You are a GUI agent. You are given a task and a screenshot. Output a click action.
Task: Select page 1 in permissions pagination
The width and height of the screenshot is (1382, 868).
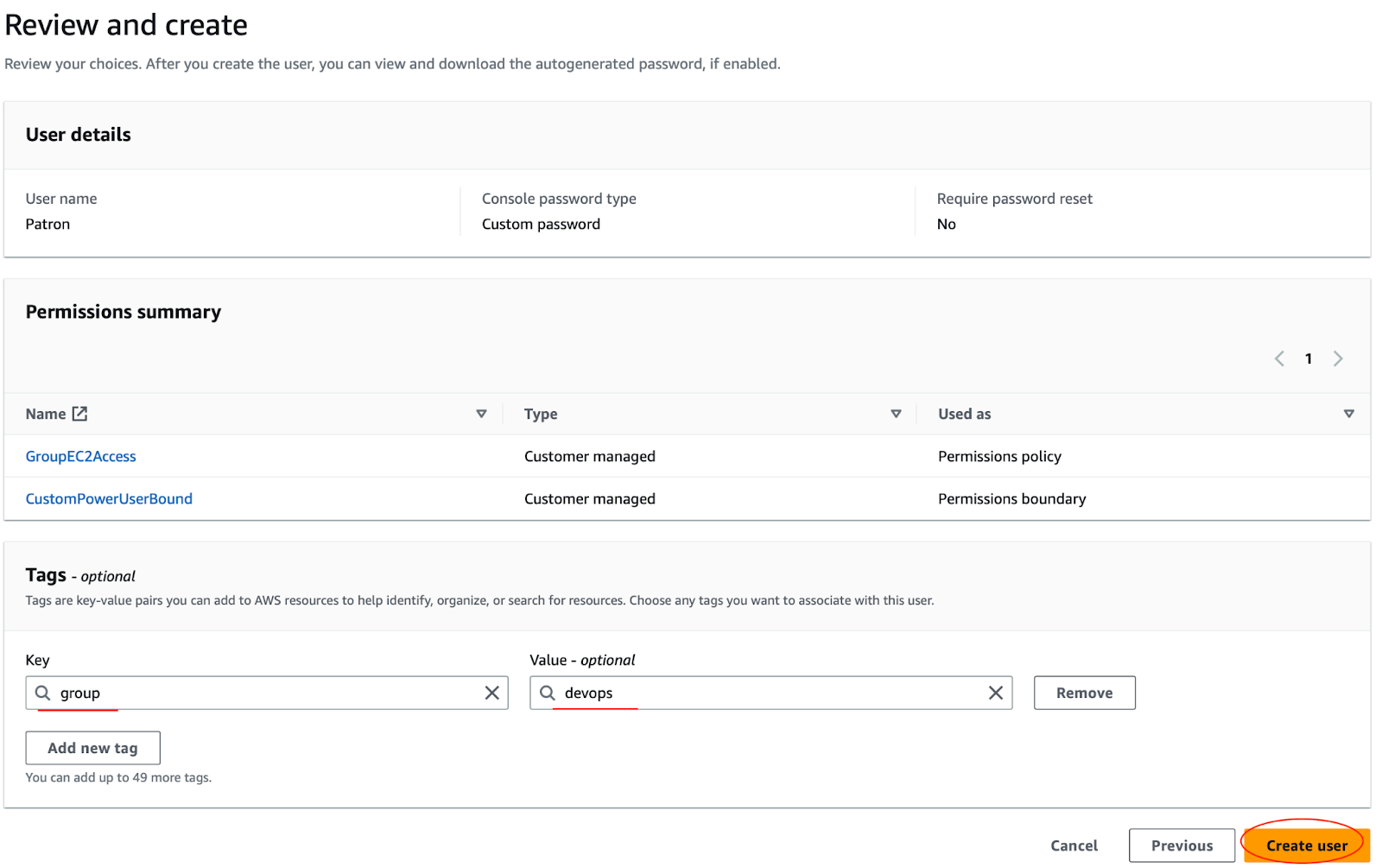click(x=1309, y=358)
